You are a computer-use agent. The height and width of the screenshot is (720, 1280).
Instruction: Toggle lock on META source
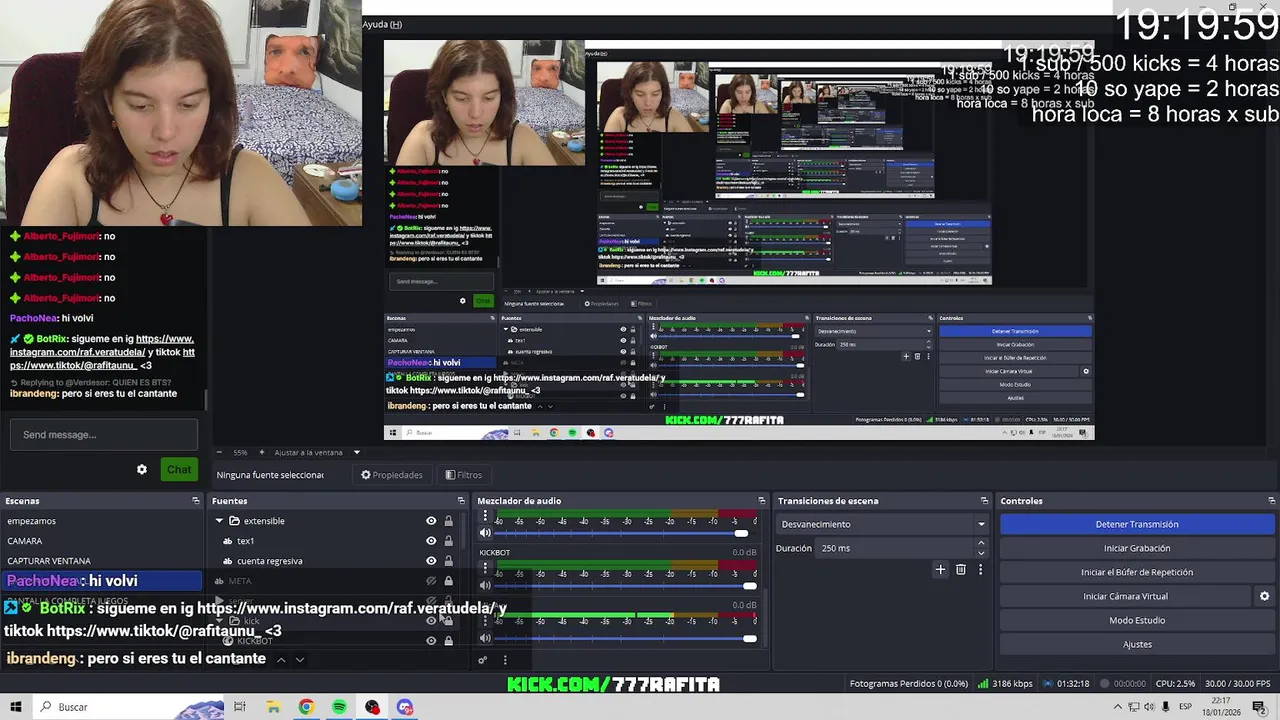pos(448,581)
